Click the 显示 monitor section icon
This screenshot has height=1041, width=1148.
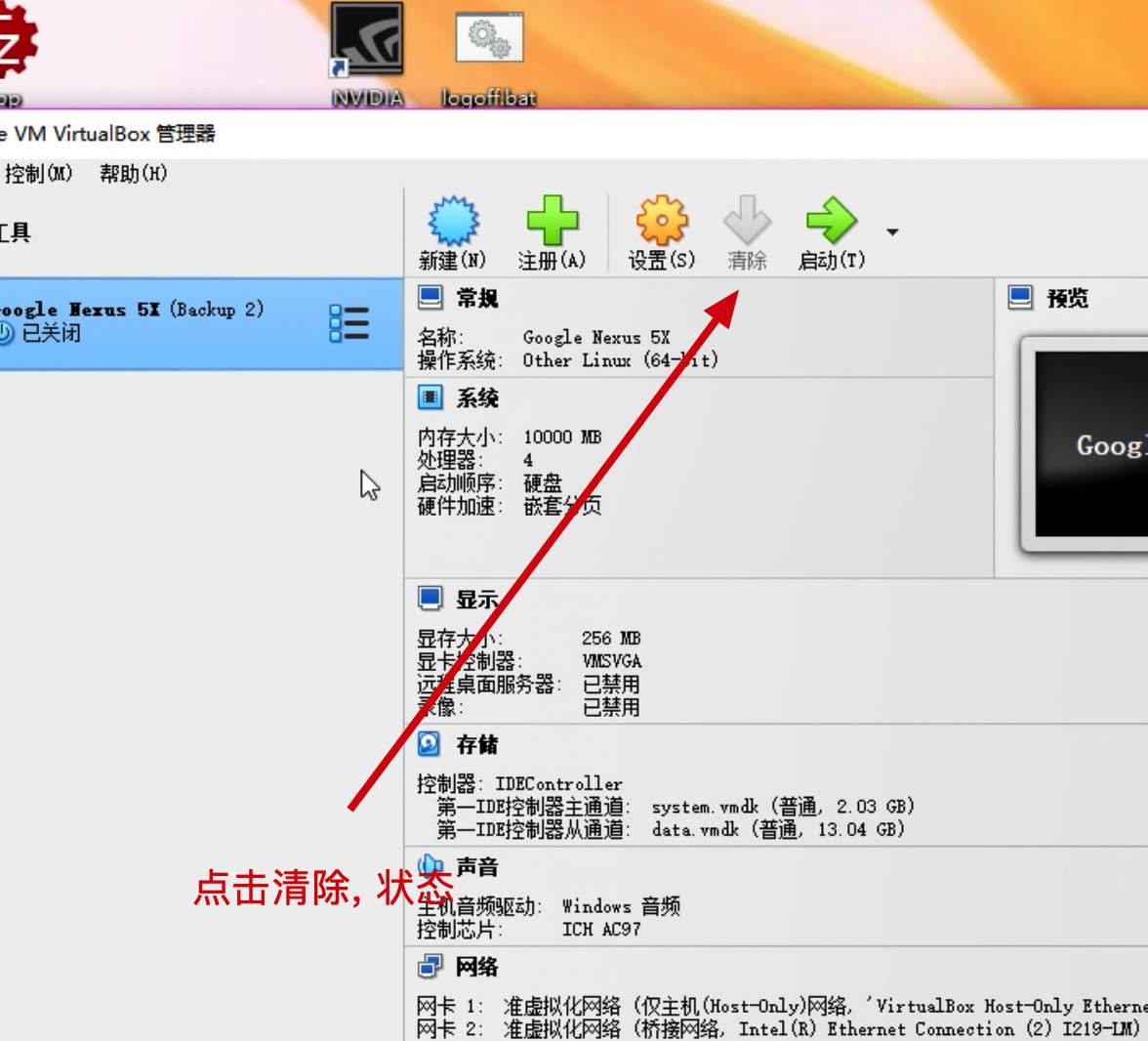tap(430, 598)
